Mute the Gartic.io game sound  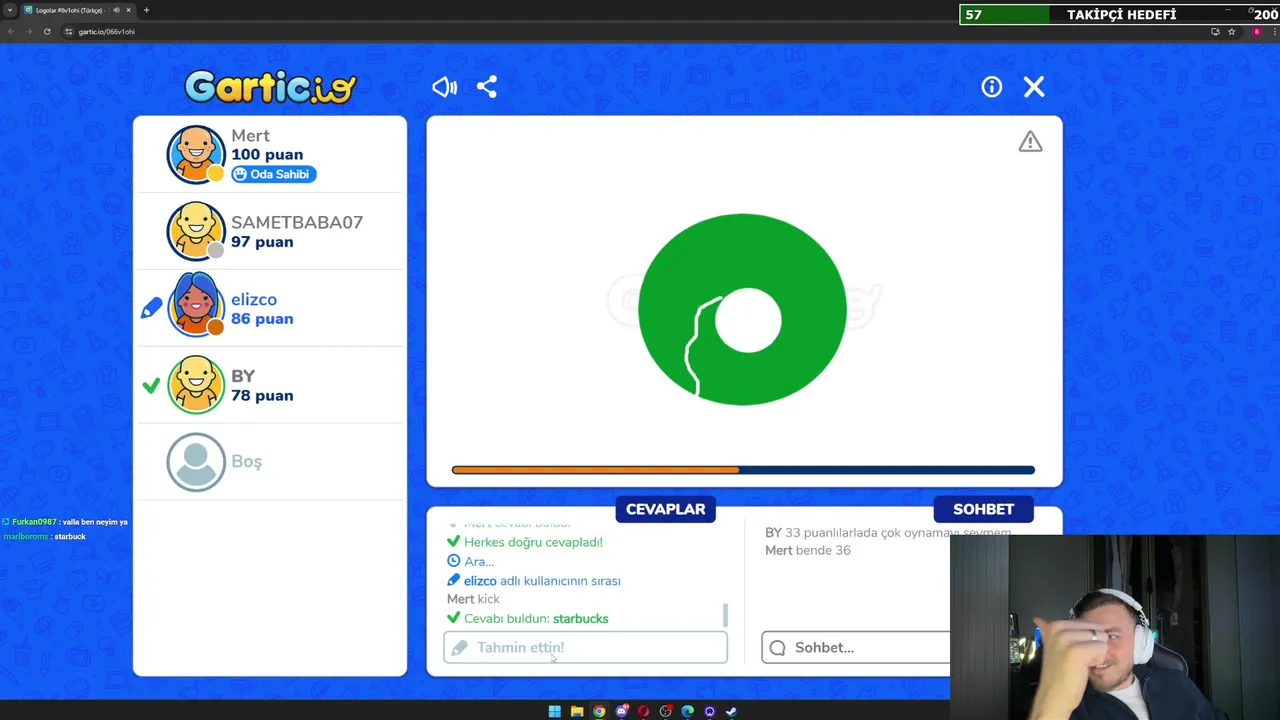444,87
